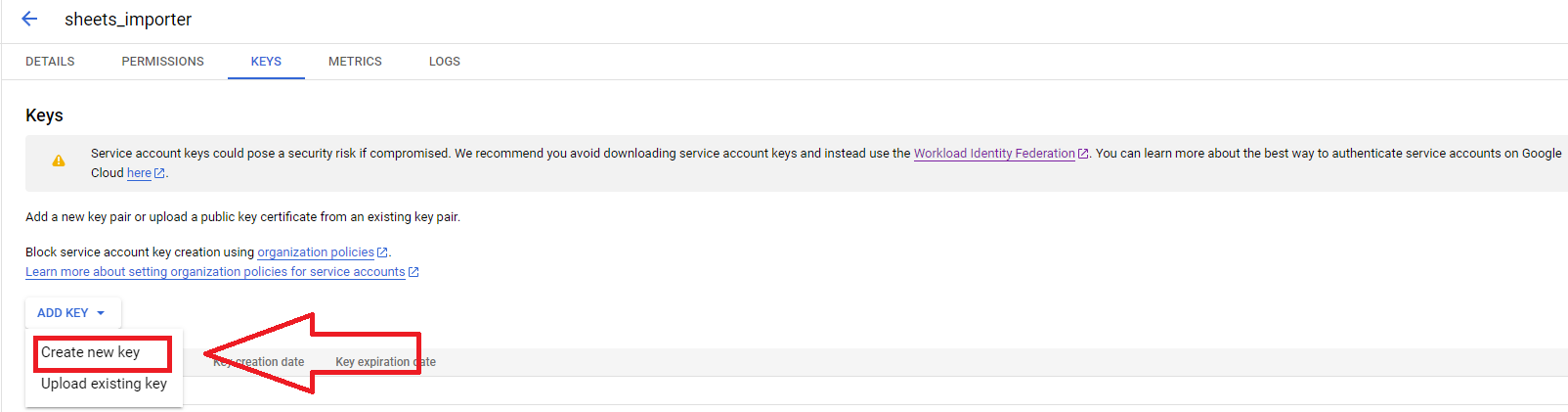Choose 'Create new key' from the menu
Image resolution: width=1568 pixels, height=412 pixels.
click(x=91, y=352)
